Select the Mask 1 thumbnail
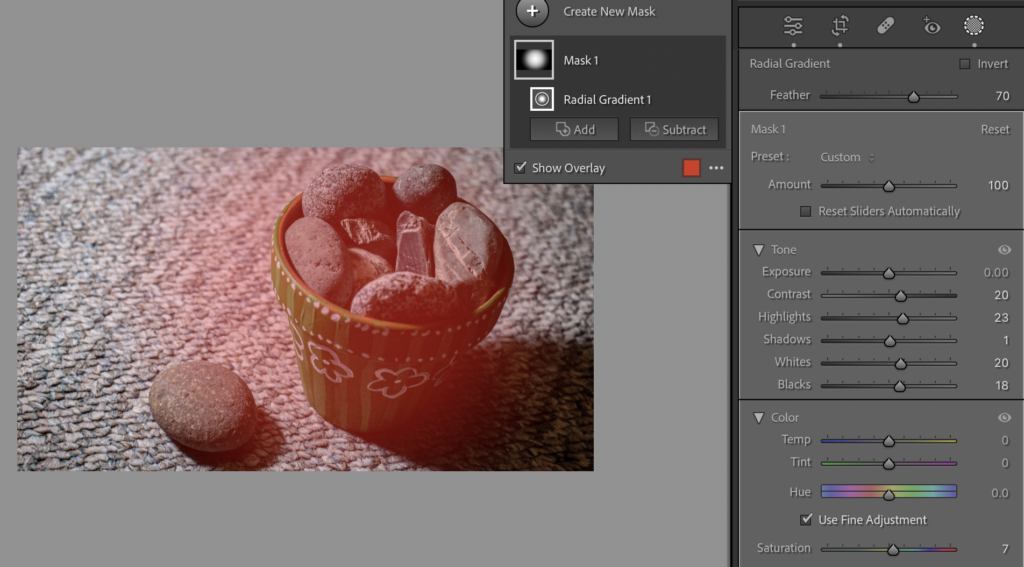The width and height of the screenshot is (1024, 567). [534, 59]
